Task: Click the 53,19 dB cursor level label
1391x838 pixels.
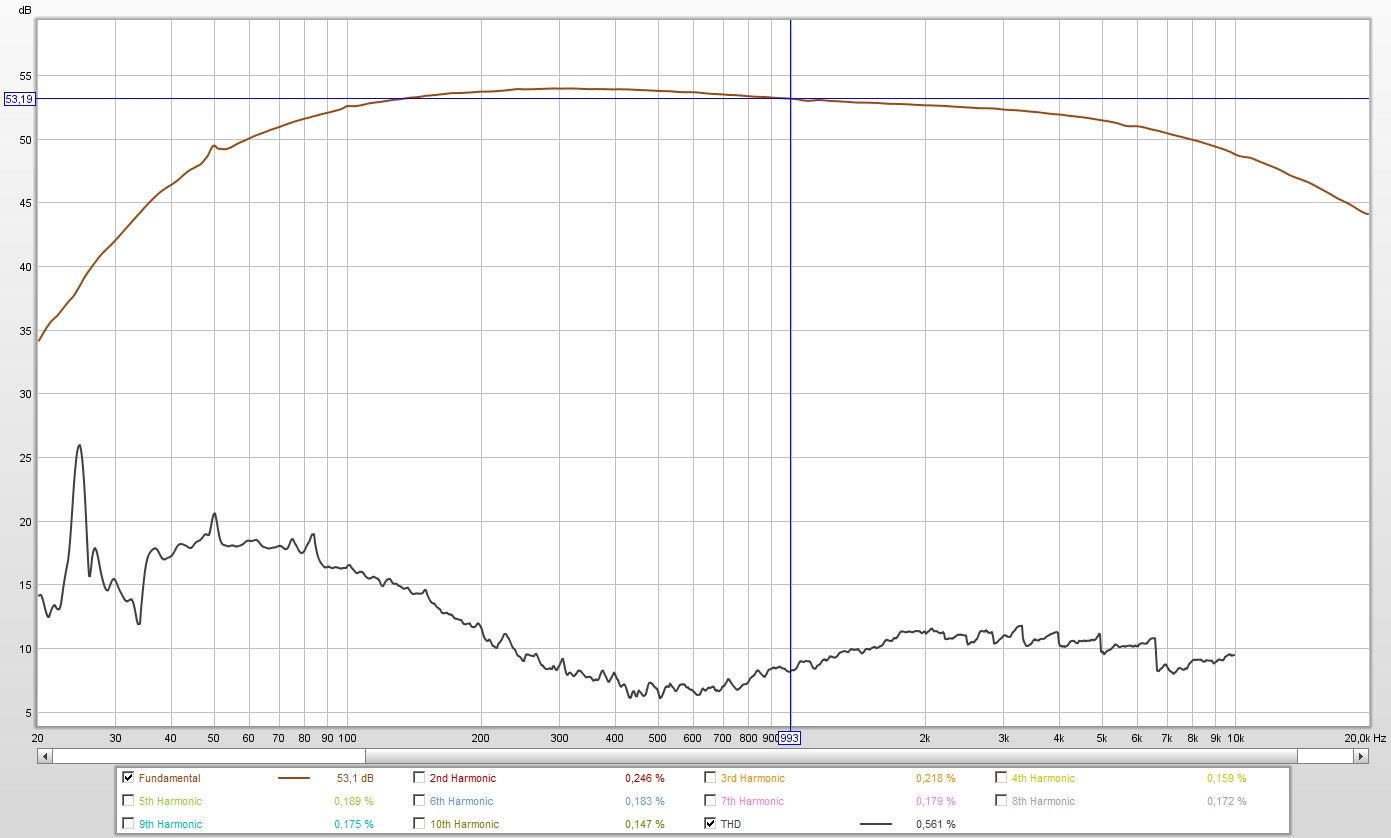Action: 19,99
